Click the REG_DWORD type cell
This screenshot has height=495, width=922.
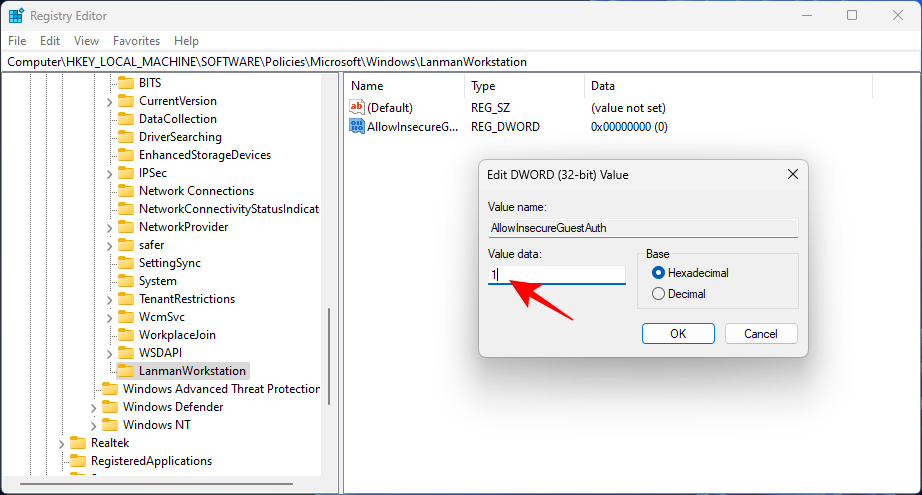pyautogui.click(x=505, y=127)
